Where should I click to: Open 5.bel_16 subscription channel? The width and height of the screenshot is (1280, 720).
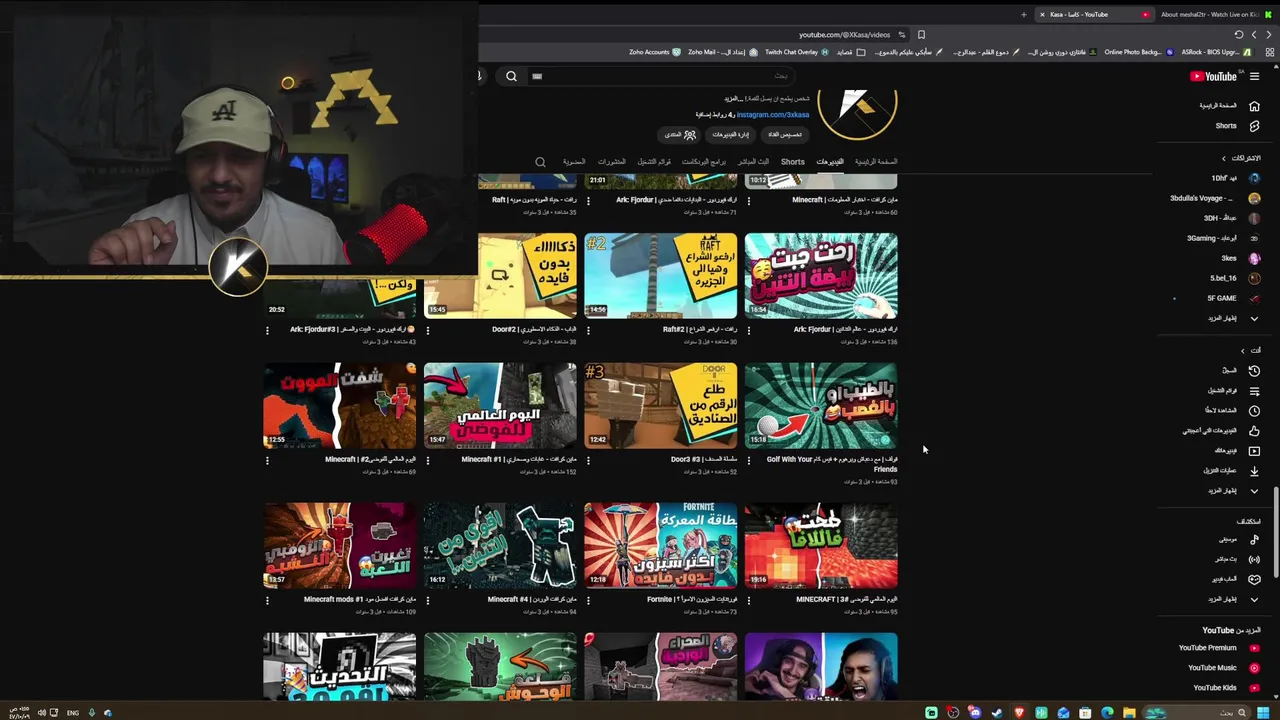1234,278
